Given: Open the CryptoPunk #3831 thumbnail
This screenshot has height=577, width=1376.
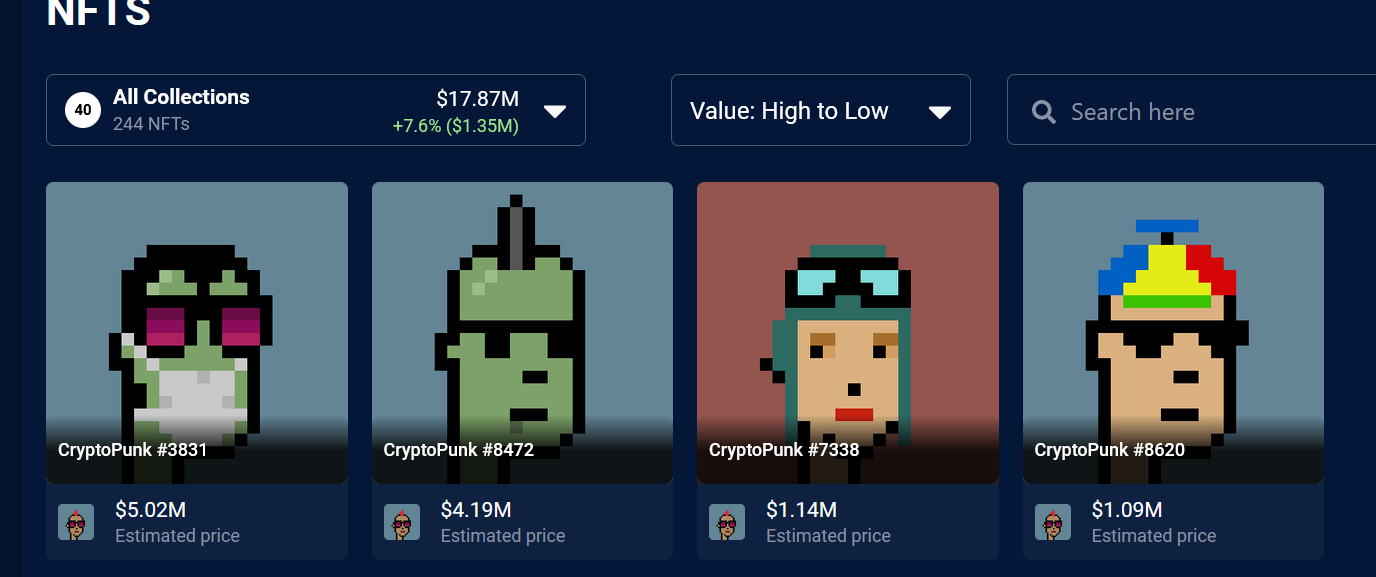Looking at the screenshot, I should (x=197, y=333).
